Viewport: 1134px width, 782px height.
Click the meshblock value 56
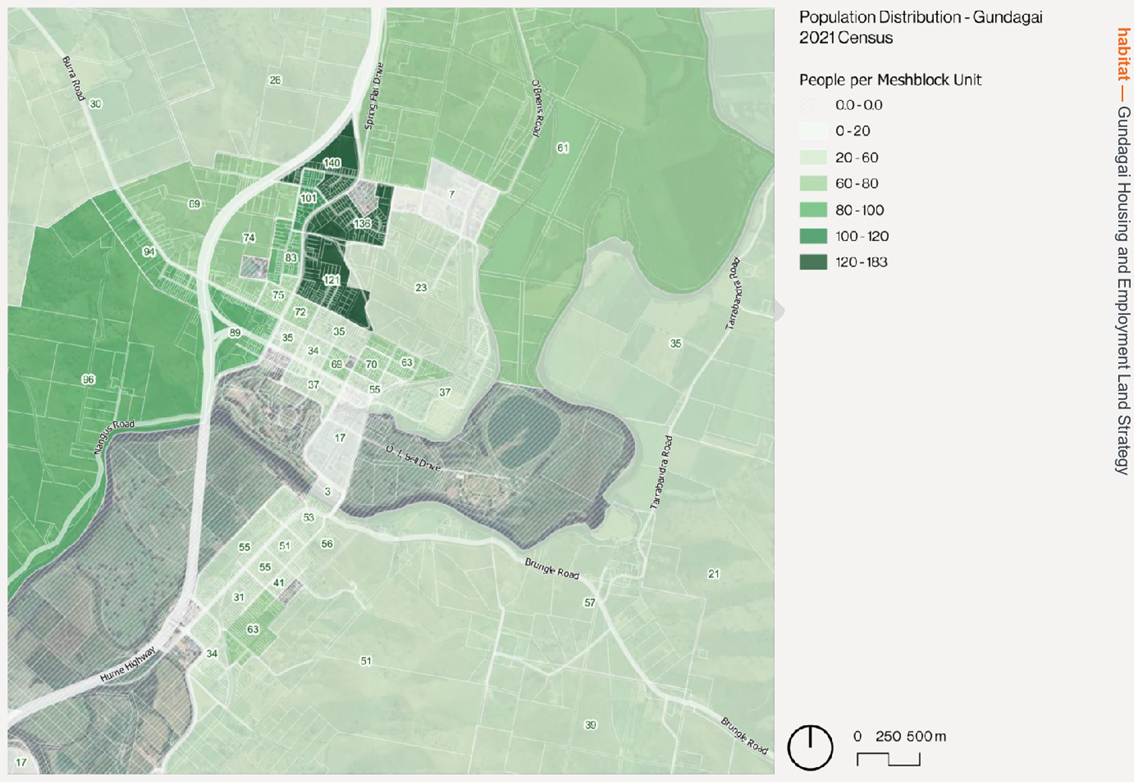pyautogui.click(x=327, y=543)
